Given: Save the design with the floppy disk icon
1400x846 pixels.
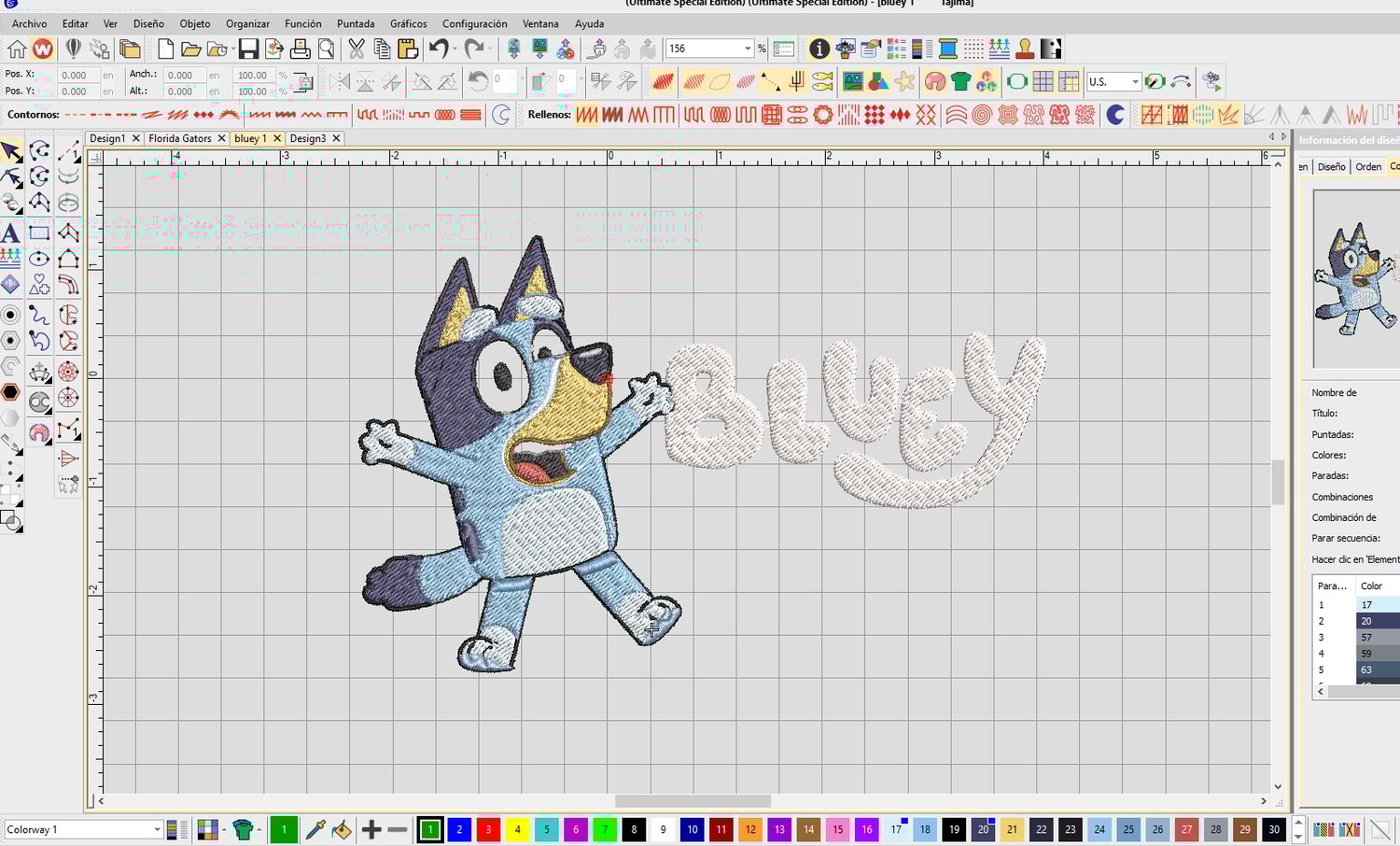Looking at the screenshot, I should tap(248, 49).
